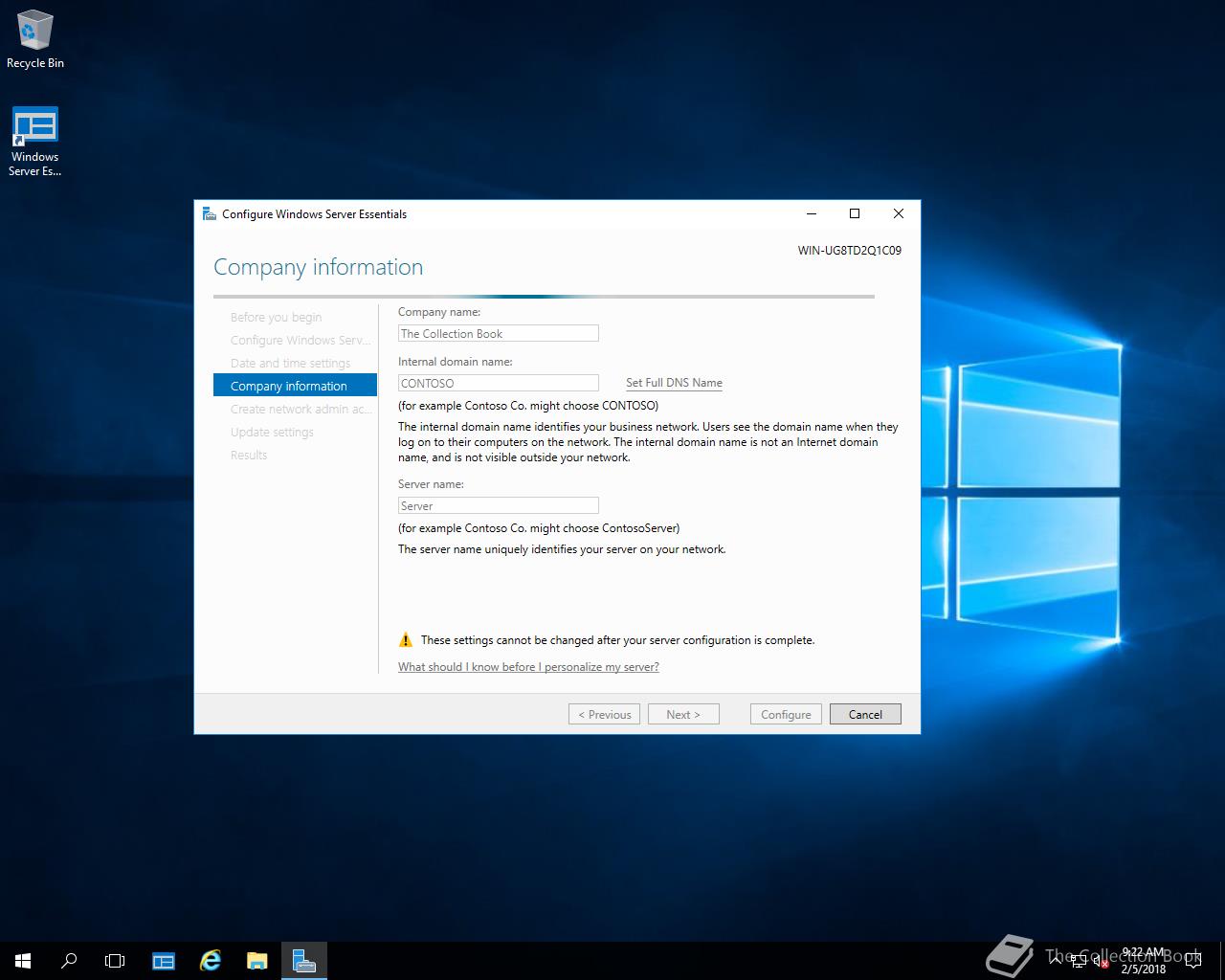1225x980 pixels.
Task: Cancel the configuration wizard
Action: 865,714
